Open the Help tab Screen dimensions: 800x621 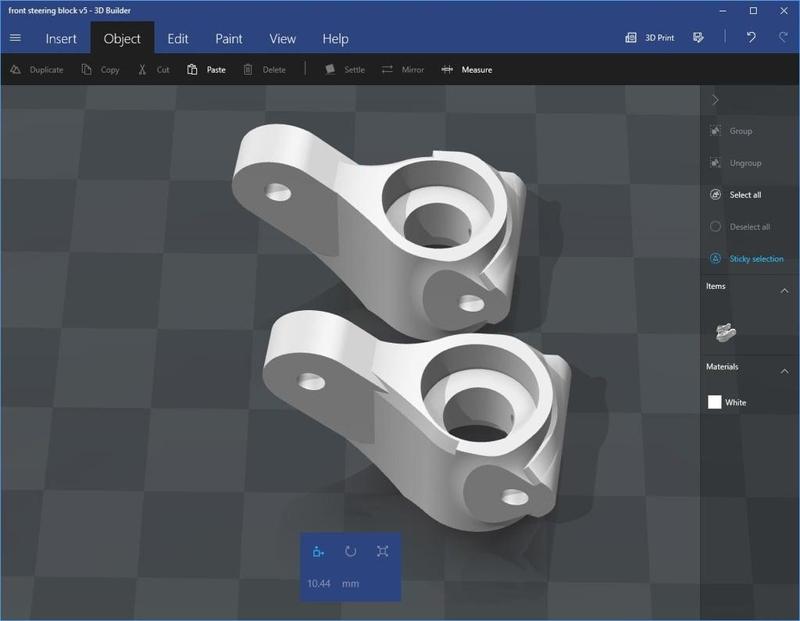click(335, 39)
